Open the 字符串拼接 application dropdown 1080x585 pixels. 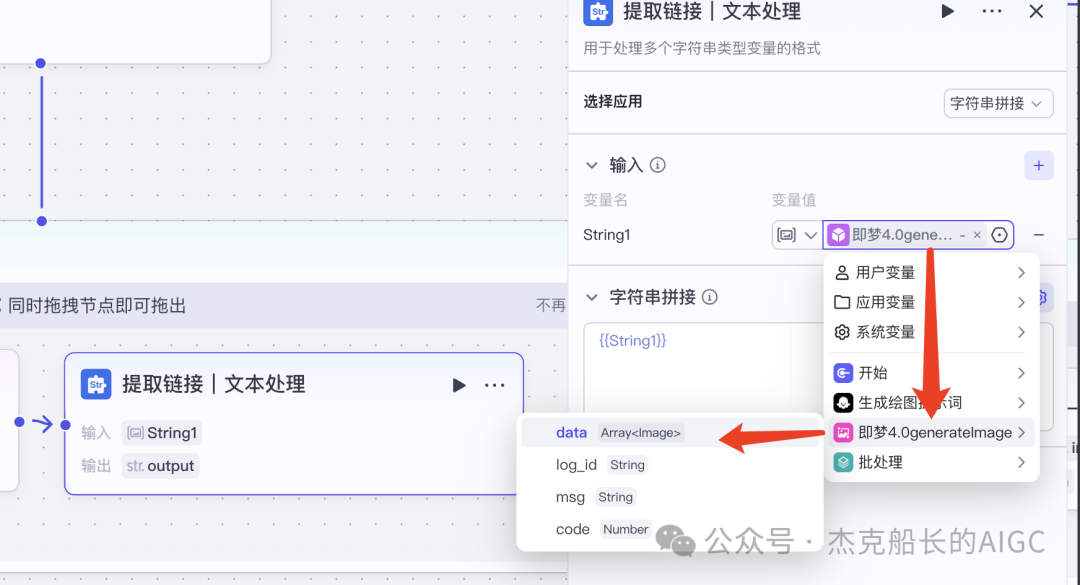click(x=998, y=103)
